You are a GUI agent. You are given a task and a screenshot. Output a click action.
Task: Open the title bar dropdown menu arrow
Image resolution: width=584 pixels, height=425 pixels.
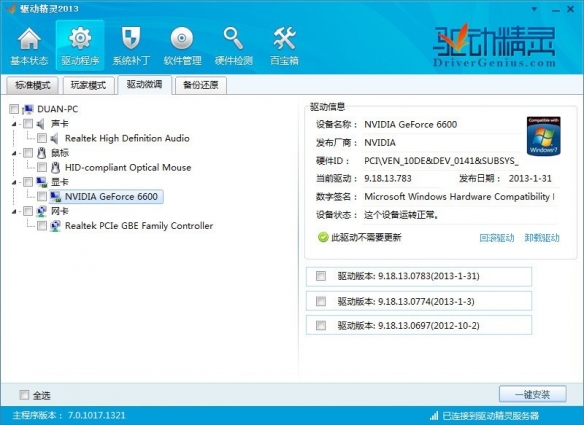click(x=534, y=9)
